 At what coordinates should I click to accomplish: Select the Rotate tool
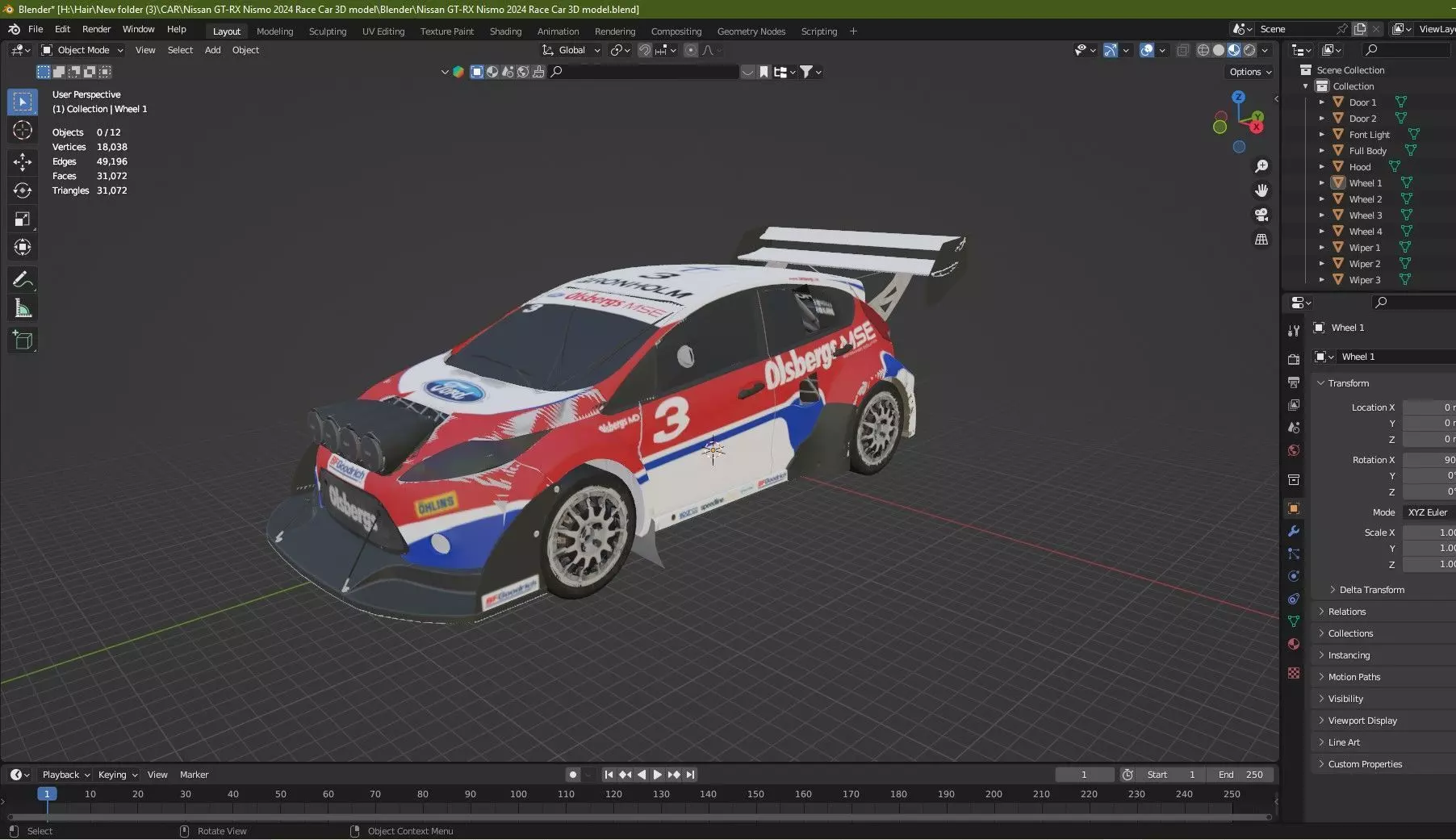click(x=23, y=190)
